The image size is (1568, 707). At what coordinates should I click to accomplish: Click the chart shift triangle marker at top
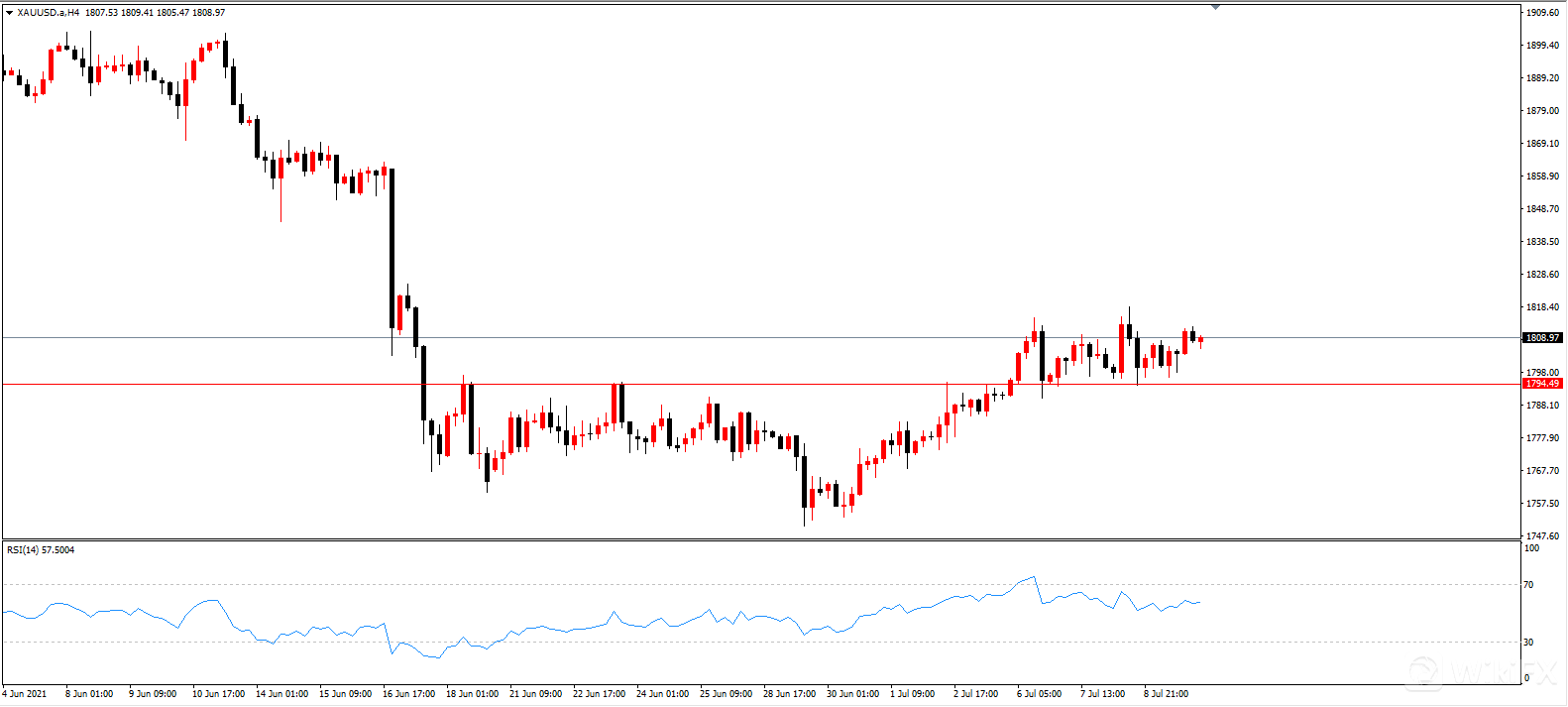pyautogui.click(x=1215, y=7)
